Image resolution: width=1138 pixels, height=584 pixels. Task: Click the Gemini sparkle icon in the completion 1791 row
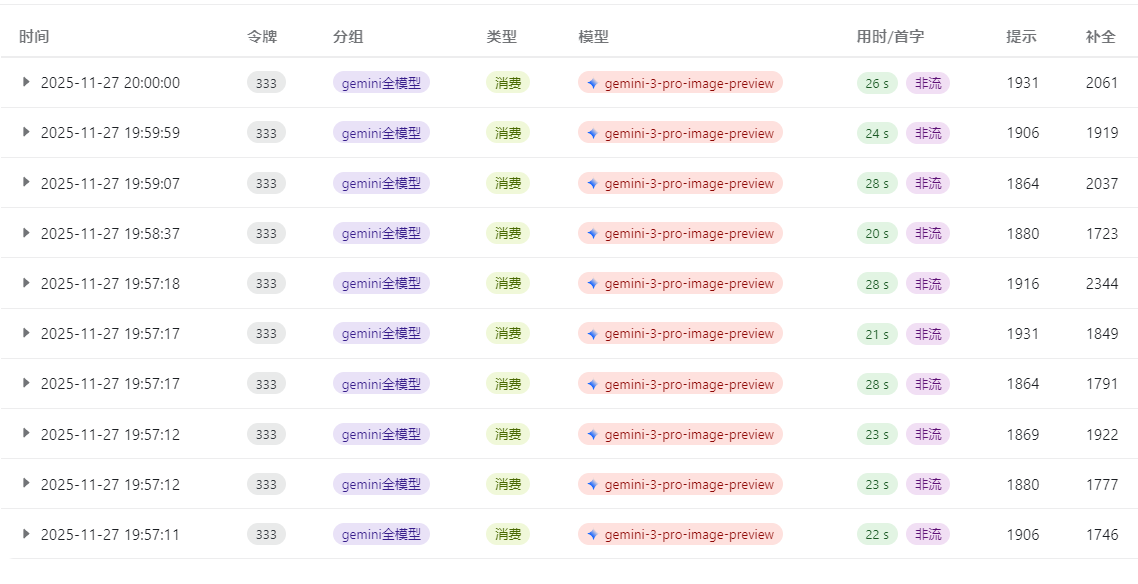click(x=592, y=384)
